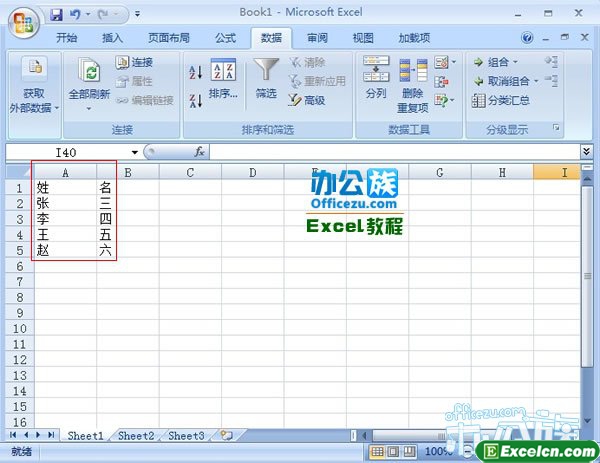
Task: Click 组合 group button
Action: 491,62
